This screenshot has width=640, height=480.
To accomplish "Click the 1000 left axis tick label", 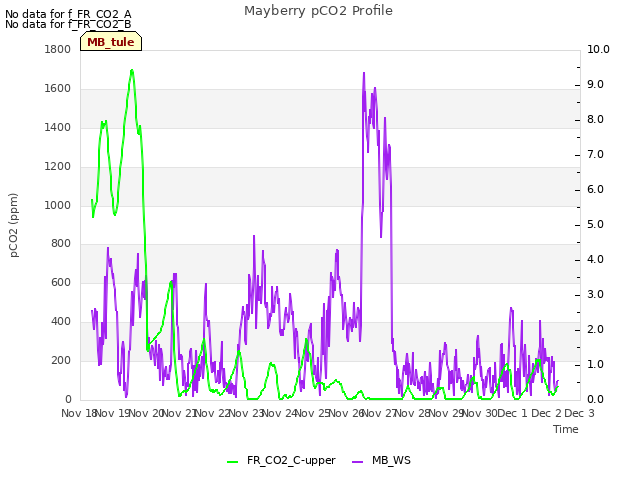I will 58,205.
